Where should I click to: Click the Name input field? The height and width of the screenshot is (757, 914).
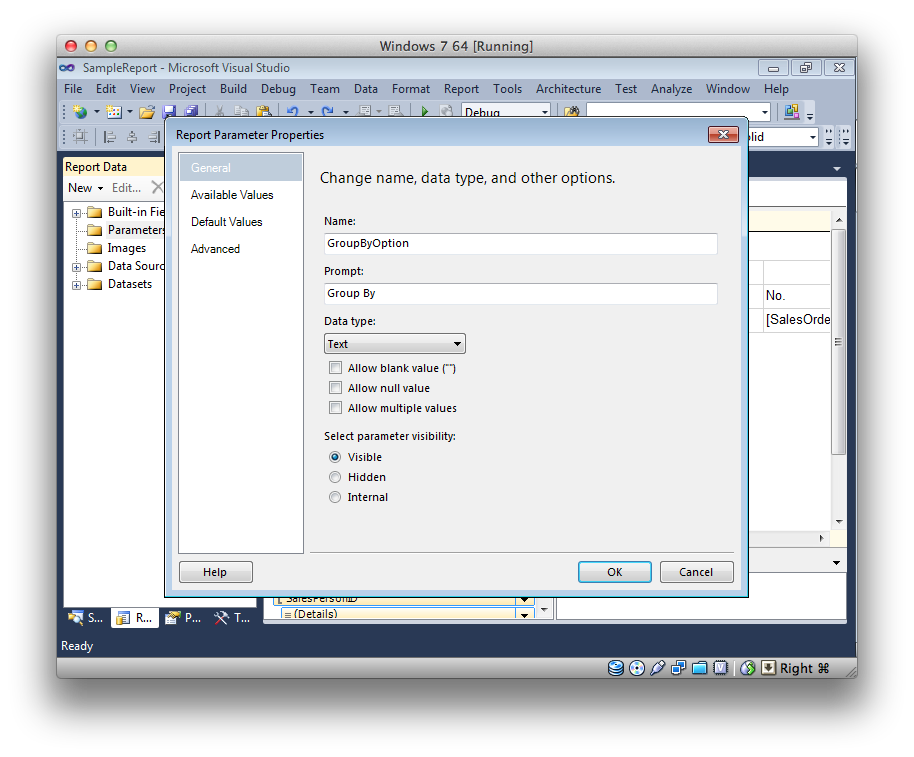coord(521,243)
